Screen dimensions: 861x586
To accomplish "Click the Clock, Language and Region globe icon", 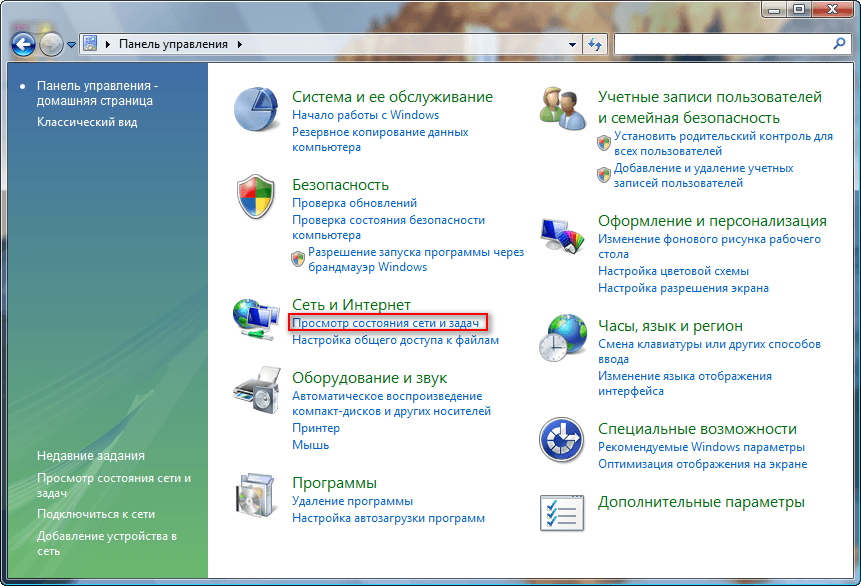I will coord(563,338).
